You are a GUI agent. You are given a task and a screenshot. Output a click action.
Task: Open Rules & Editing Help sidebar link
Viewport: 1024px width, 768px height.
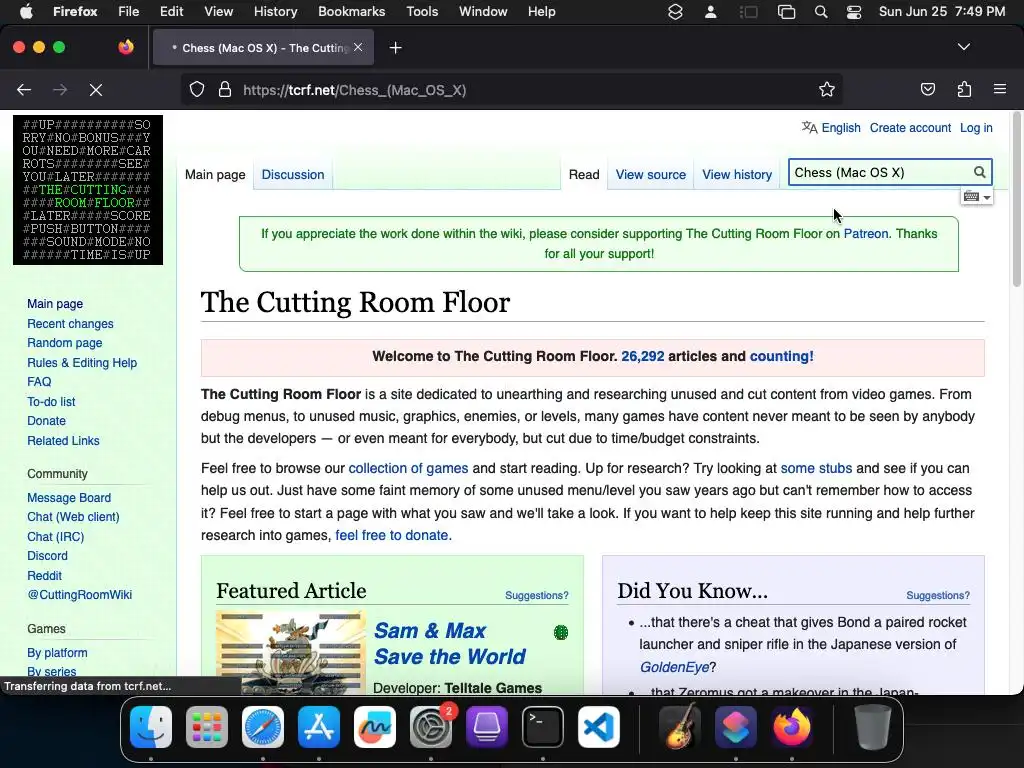[82, 363]
